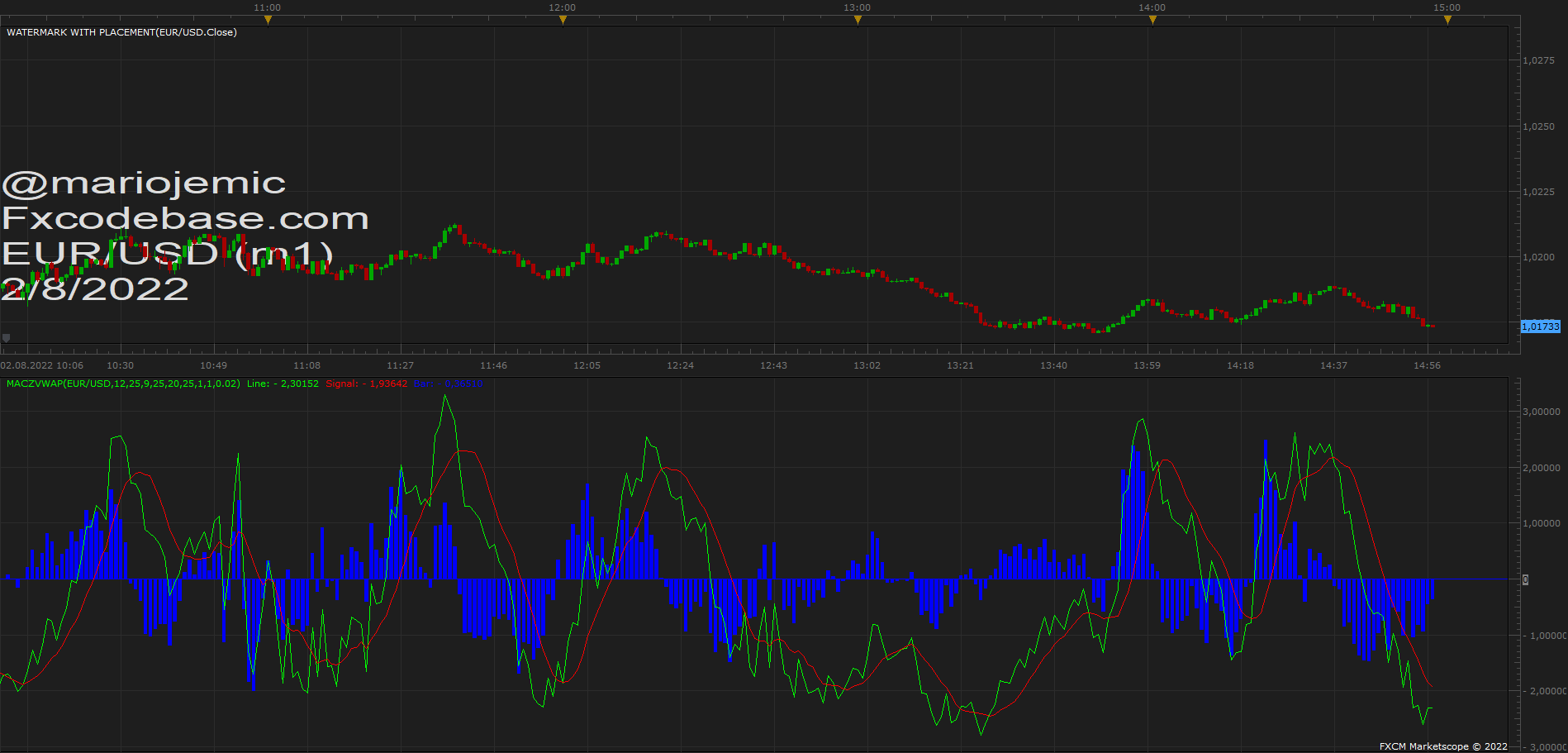Click the 14:18 time axis label
1568x753 pixels.
pos(1241,365)
